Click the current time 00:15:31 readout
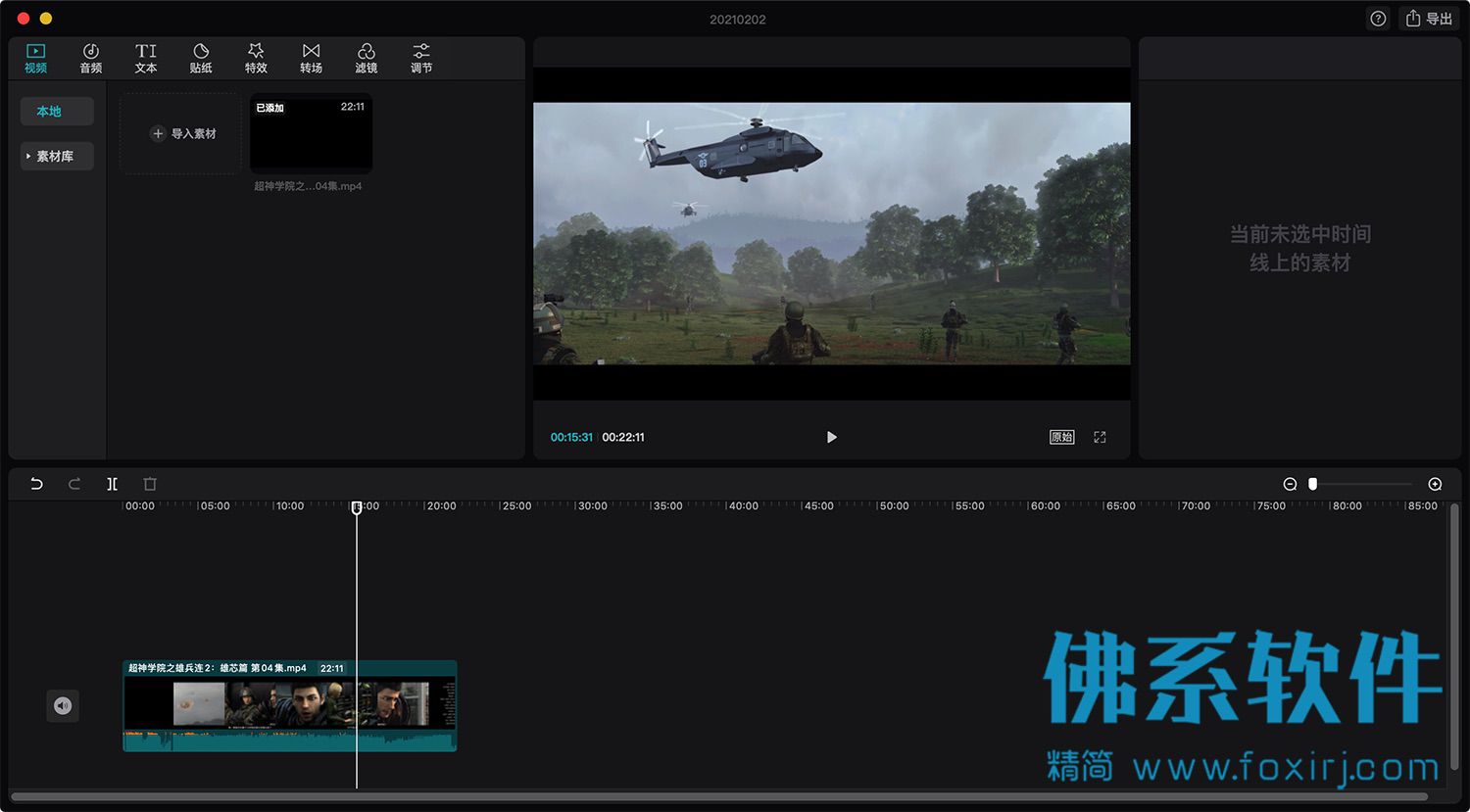The image size is (1470, 812). tap(571, 437)
